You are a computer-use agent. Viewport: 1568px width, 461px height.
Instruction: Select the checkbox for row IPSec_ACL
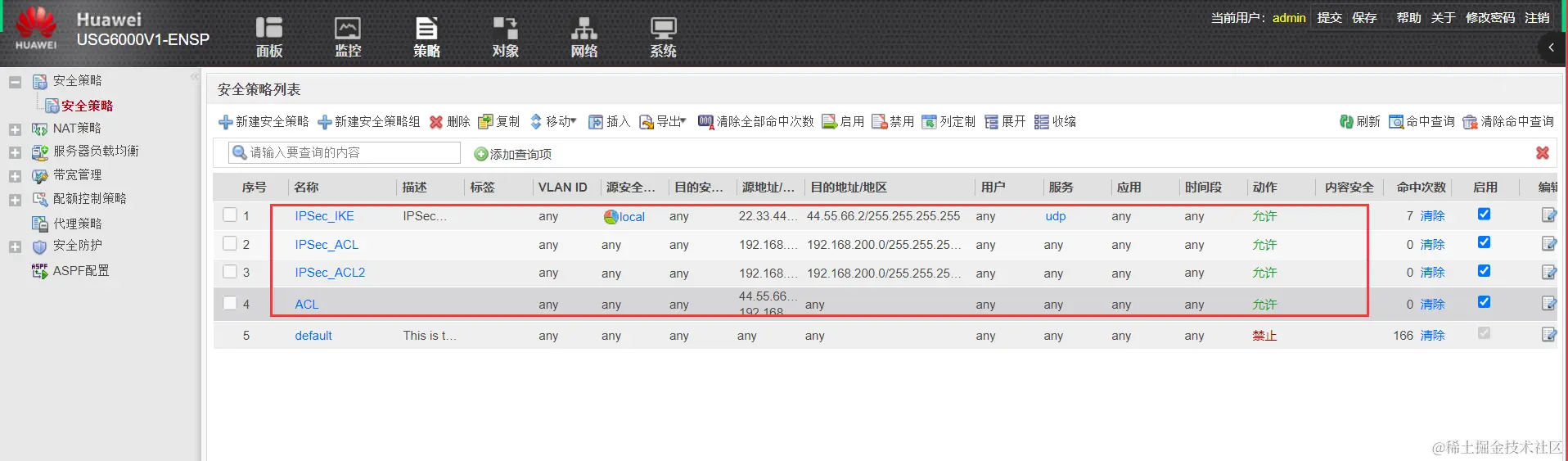[x=230, y=244]
